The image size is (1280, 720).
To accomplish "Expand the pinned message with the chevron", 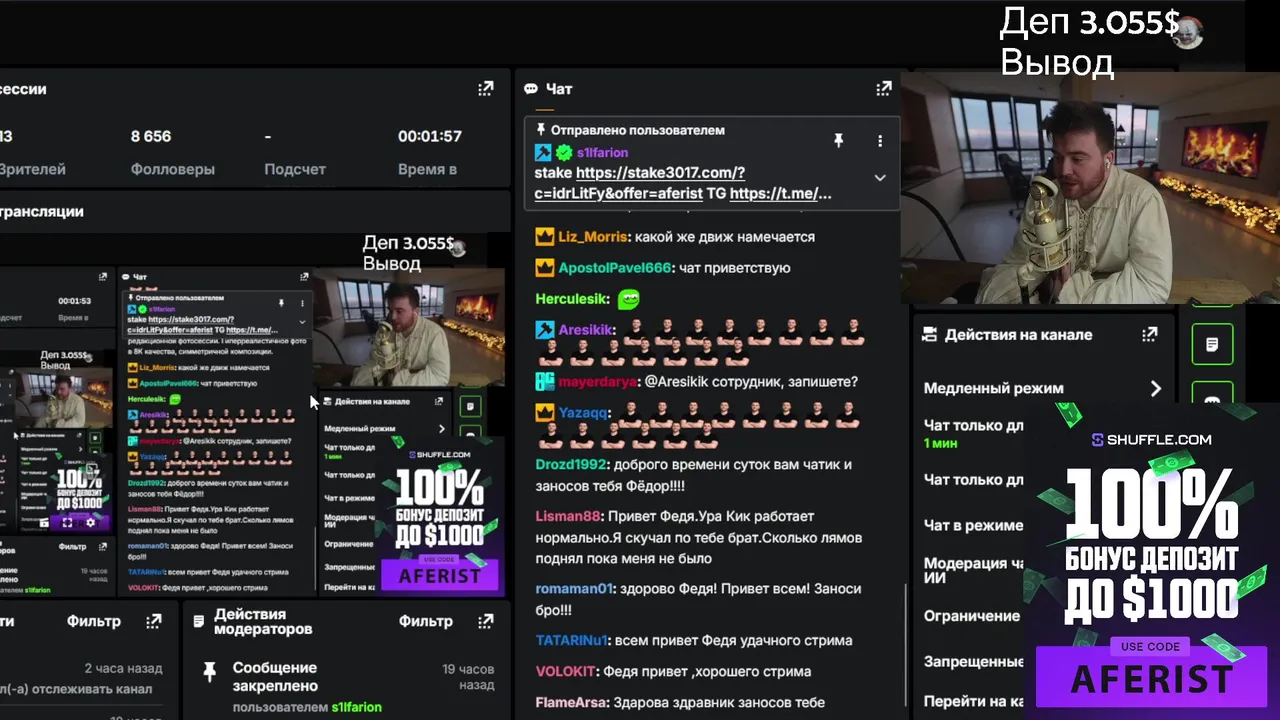I will point(880,177).
